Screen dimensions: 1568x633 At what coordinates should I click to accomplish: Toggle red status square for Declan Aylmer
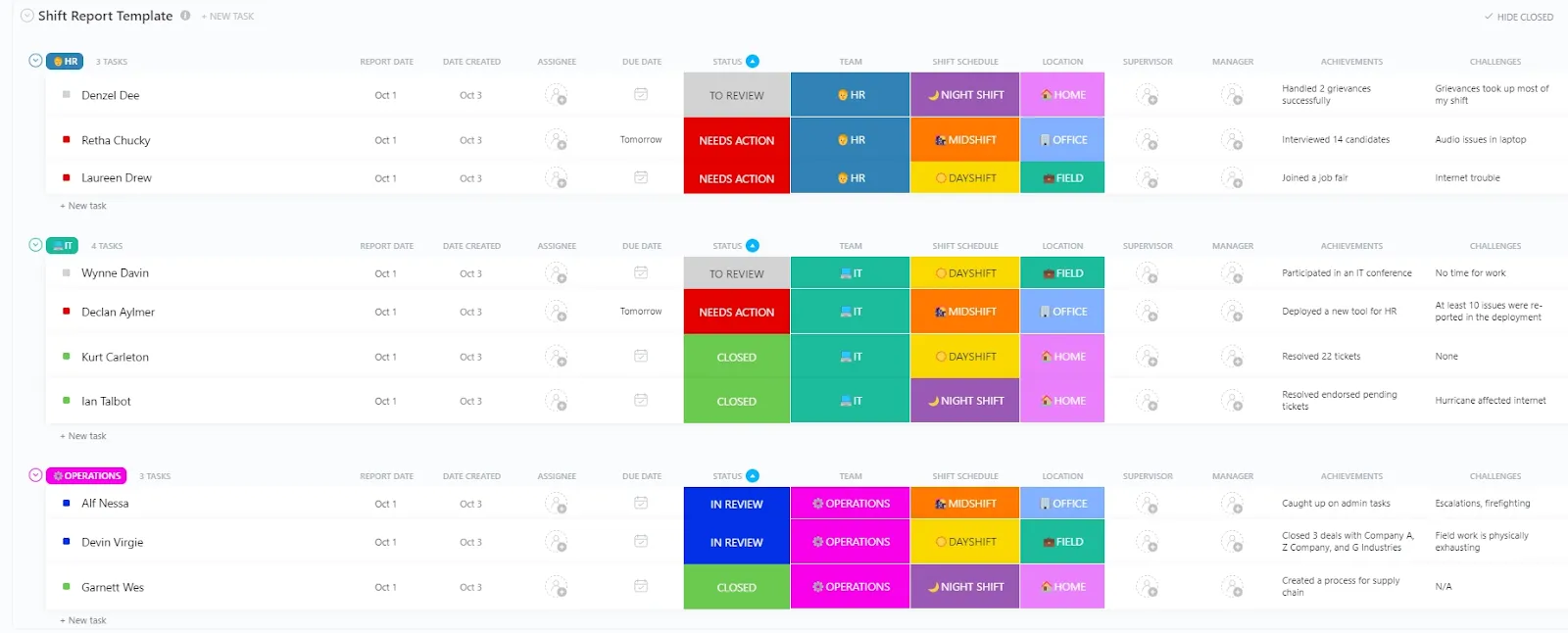click(66, 311)
